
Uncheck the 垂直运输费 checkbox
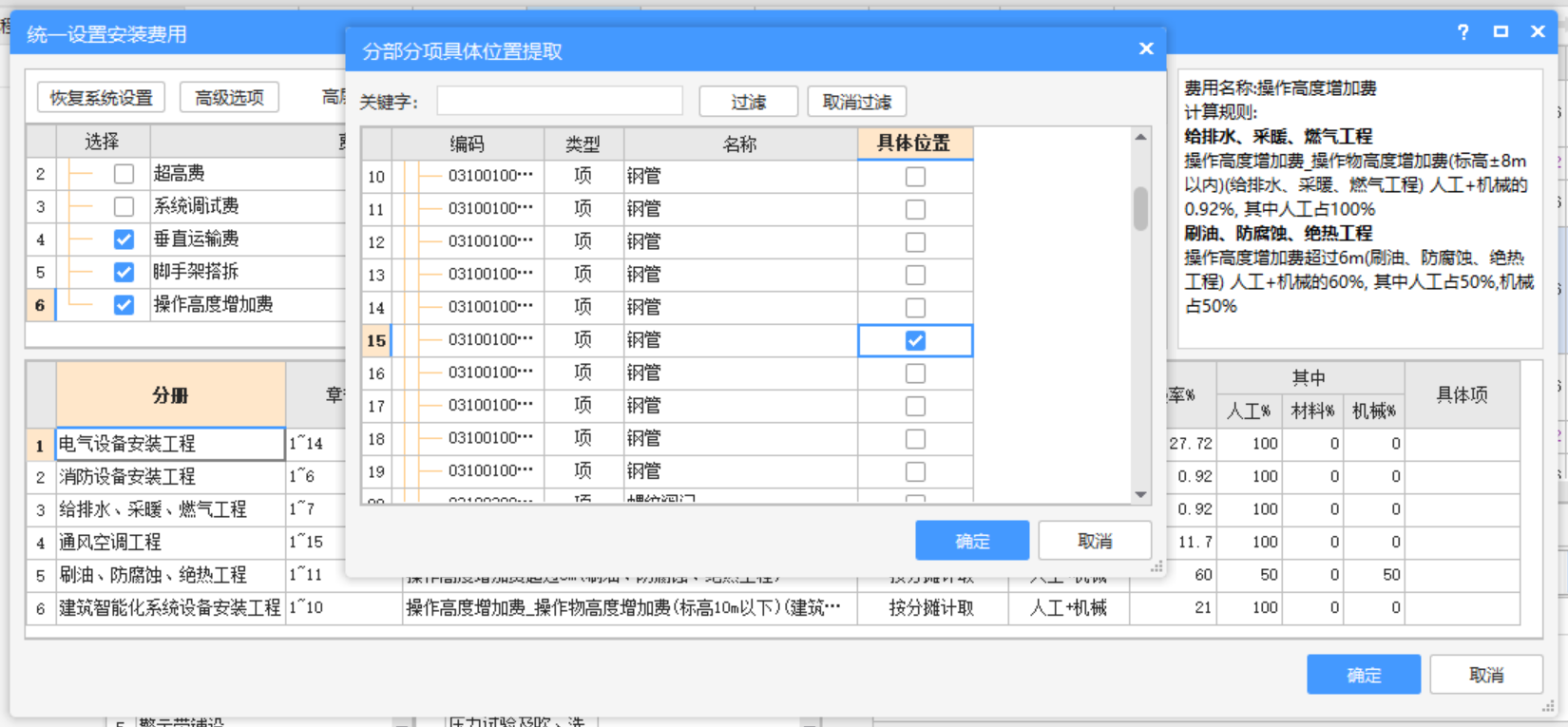coord(124,239)
